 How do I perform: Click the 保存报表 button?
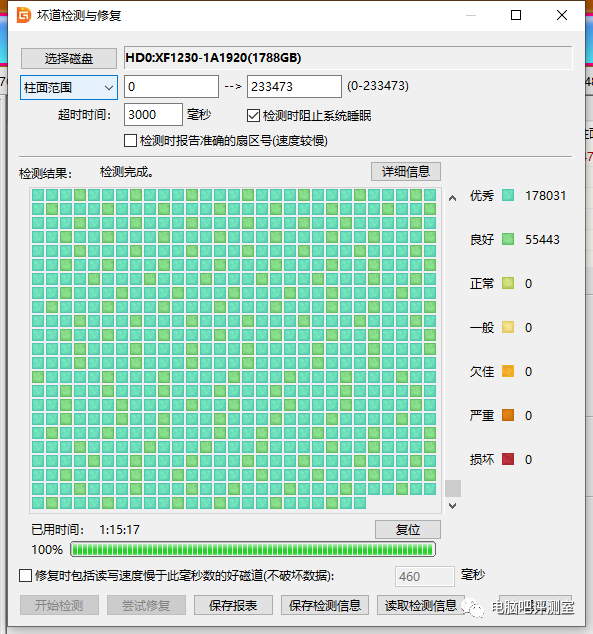pyautogui.click(x=233, y=605)
